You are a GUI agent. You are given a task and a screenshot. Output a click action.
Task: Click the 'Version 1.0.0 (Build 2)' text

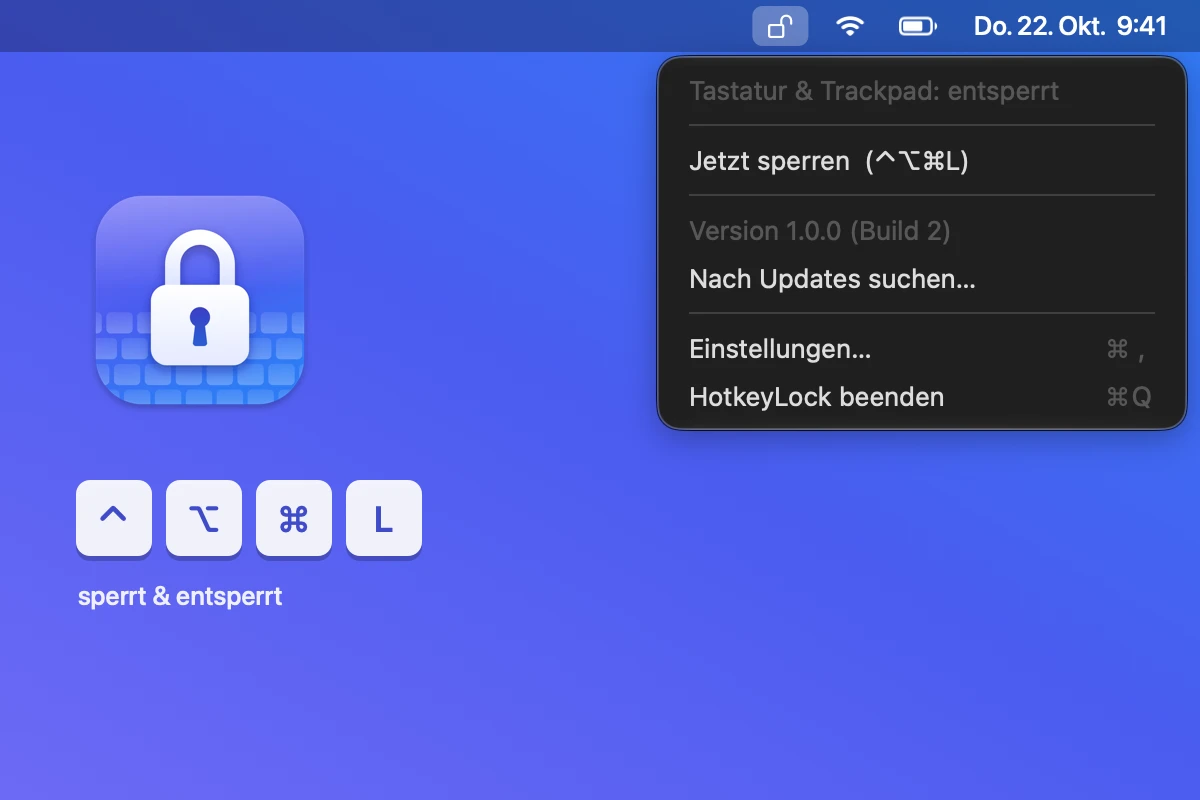pyautogui.click(x=820, y=231)
